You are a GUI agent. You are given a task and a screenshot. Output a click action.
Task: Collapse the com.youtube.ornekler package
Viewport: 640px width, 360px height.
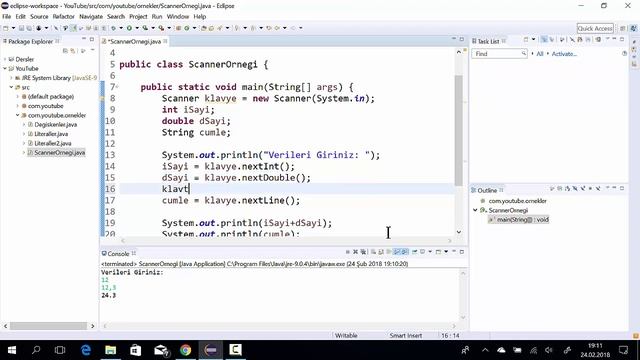coord(18,116)
